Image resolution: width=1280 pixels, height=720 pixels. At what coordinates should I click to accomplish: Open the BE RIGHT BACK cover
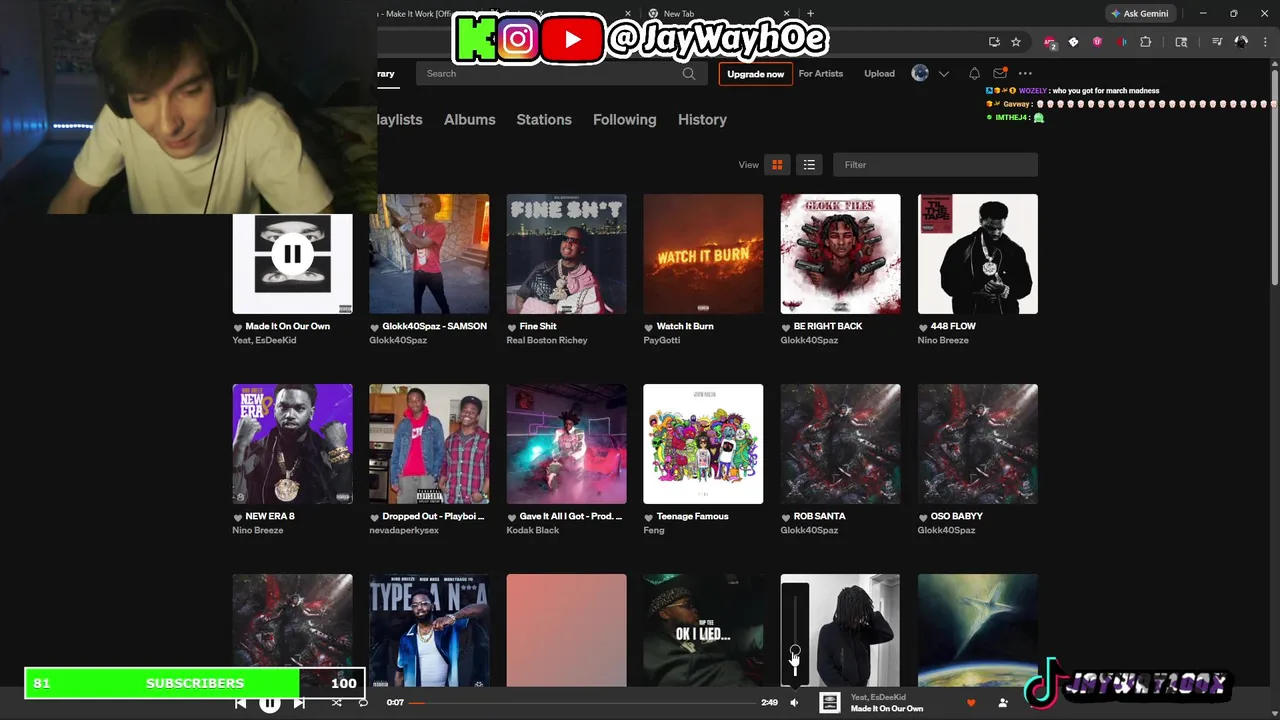click(x=840, y=254)
